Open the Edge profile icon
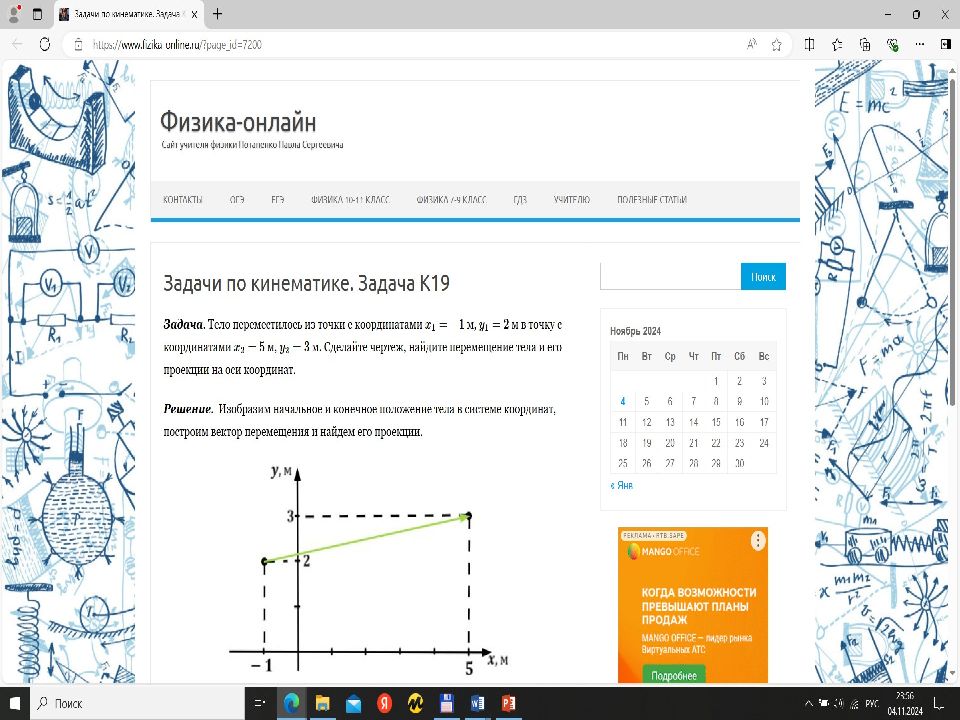Image resolution: width=960 pixels, height=720 pixels. (15, 15)
